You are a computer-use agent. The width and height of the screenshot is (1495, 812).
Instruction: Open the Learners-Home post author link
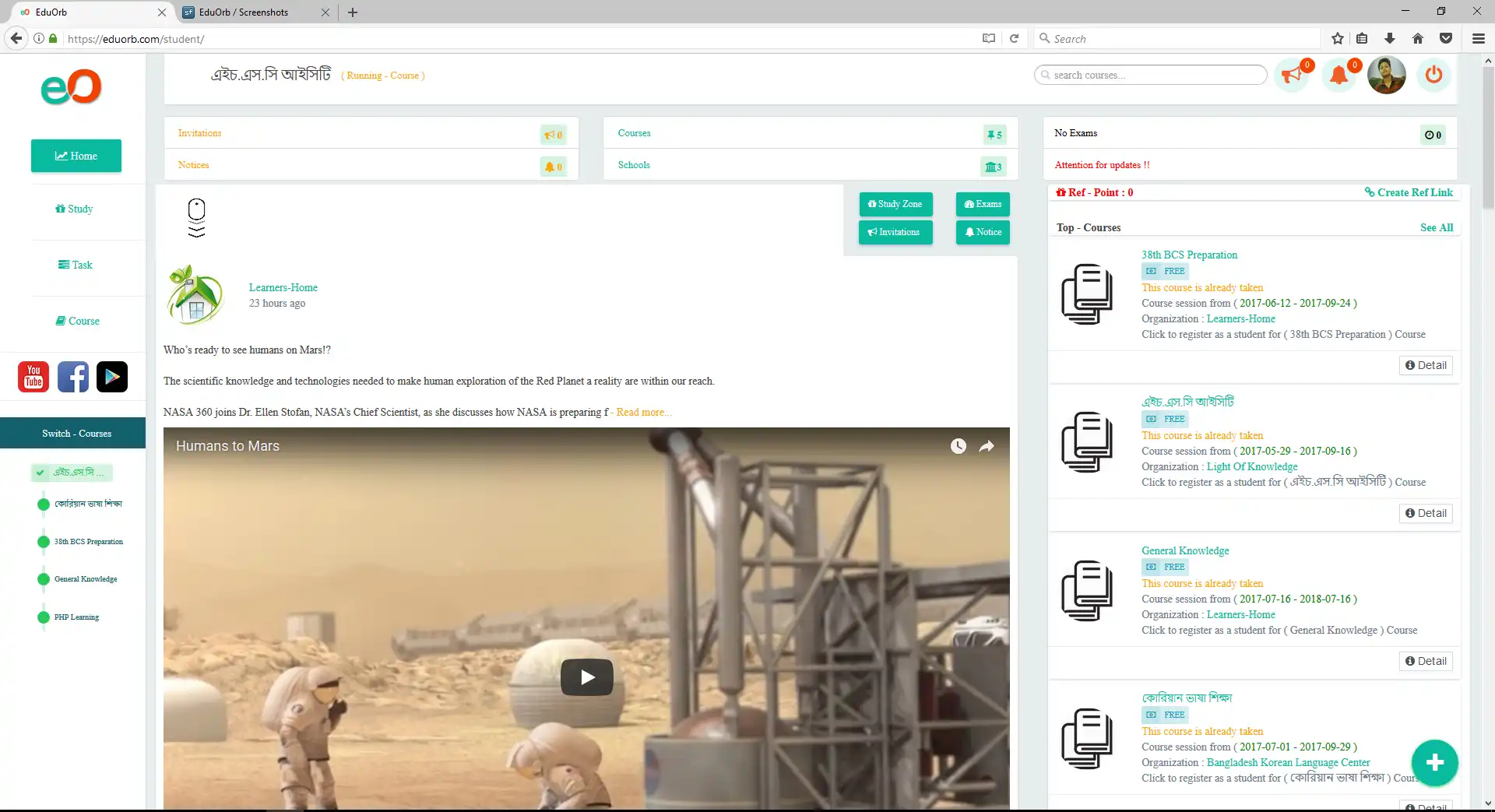coord(283,287)
